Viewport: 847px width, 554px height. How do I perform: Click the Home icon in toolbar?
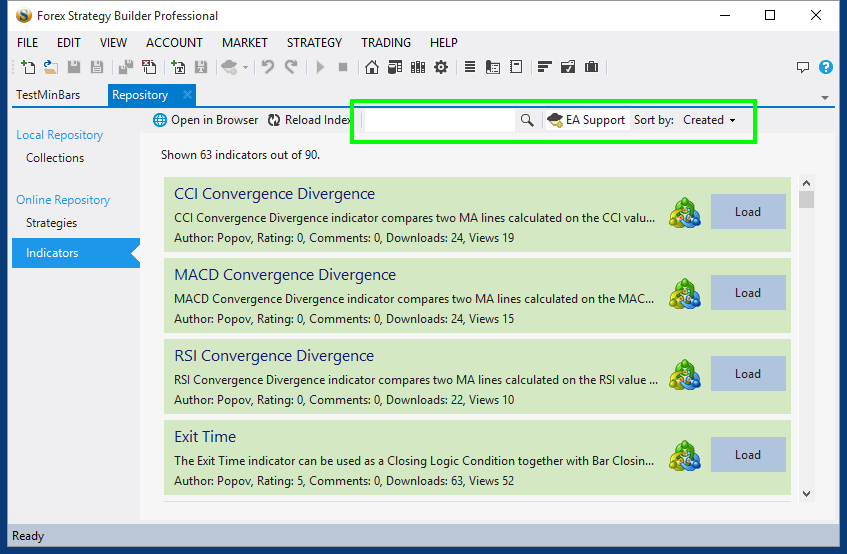[x=372, y=68]
